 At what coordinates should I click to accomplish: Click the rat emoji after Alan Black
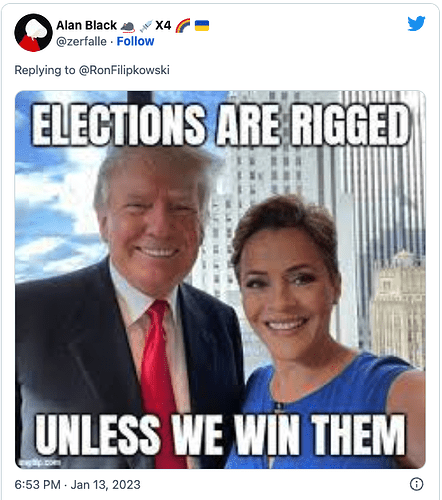[128, 26]
